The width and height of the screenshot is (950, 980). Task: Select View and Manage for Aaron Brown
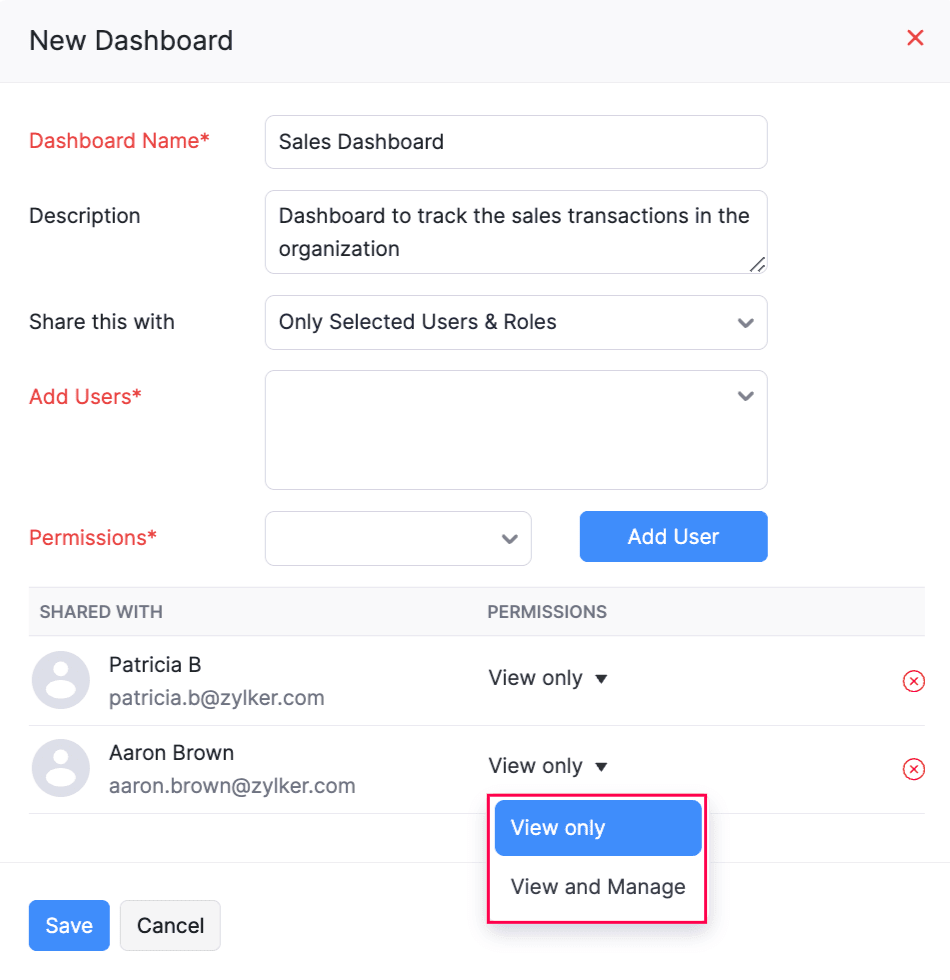(x=597, y=887)
